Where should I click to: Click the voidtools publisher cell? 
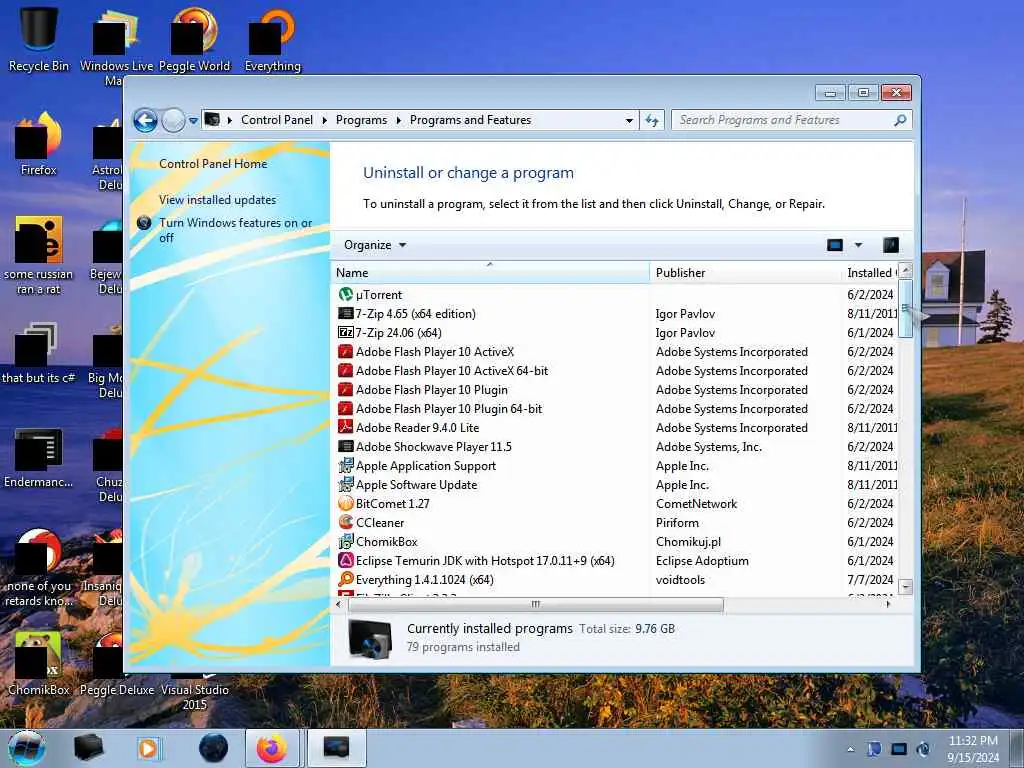click(680, 579)
